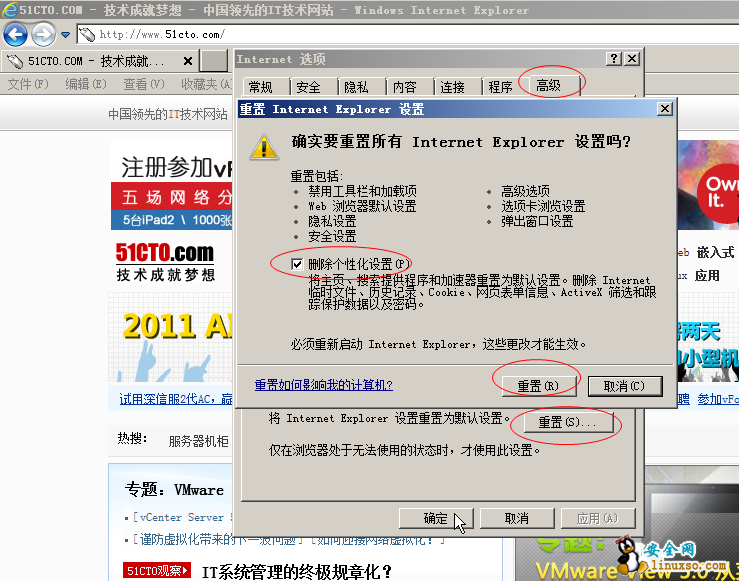
Task: Click the 取消 button in Internet 选项
Action: pyautogui.click(x=517, y=518)
